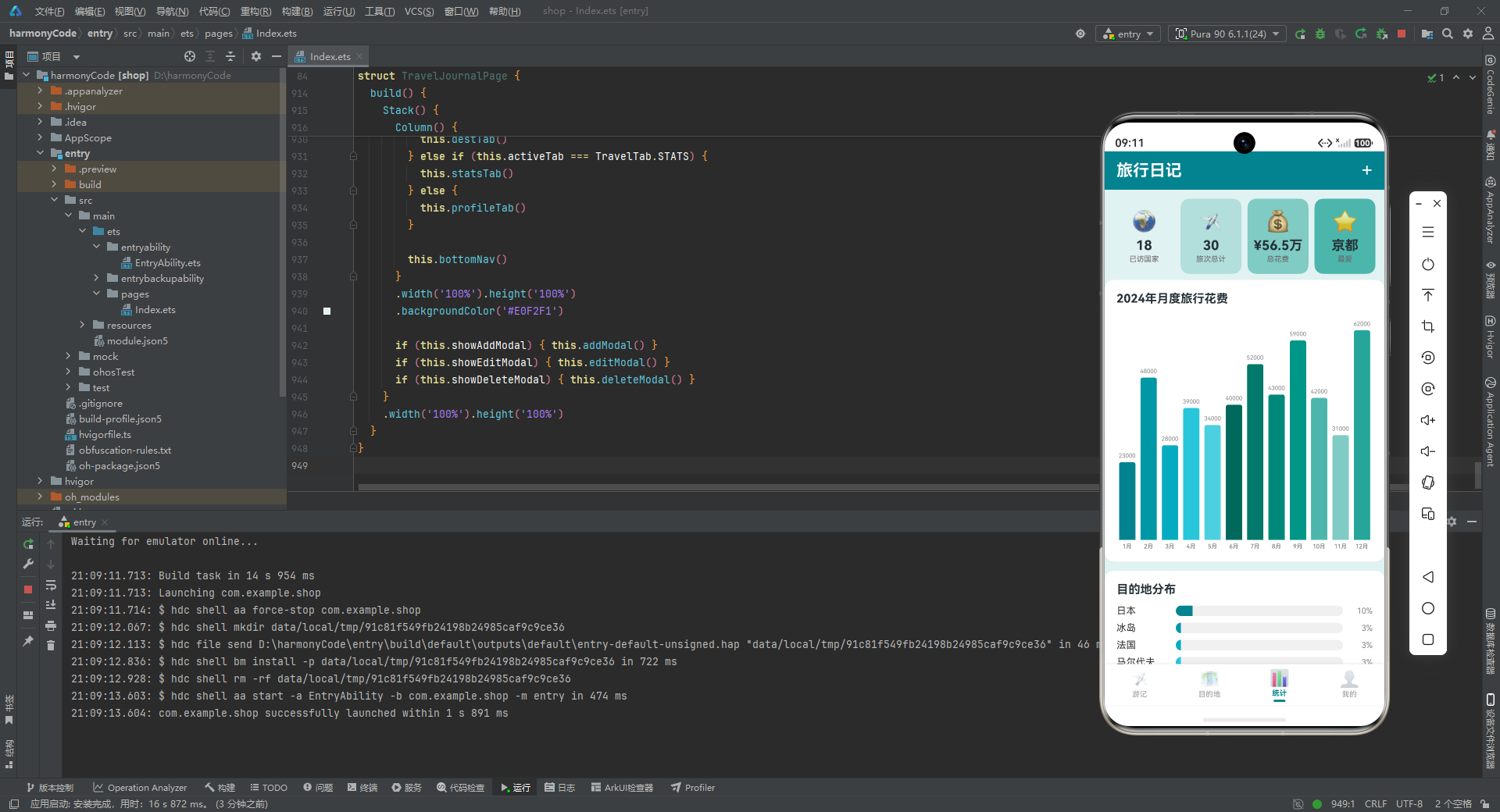Click CRLF line separator in status bar
The height and width of the screenshot is (812, 1500).
coord(1375,803)
